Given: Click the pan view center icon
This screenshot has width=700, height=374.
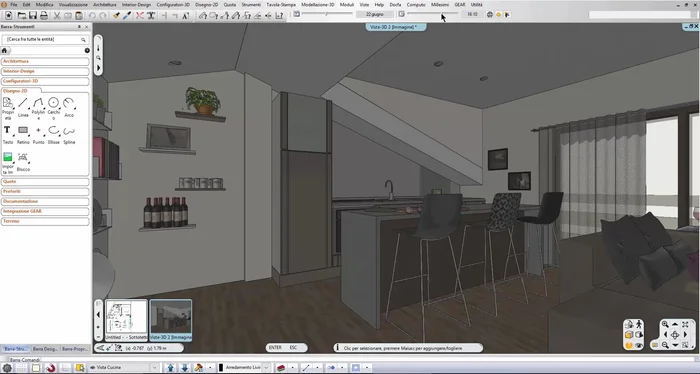Looking at the screenshot, I should (675, 335).
